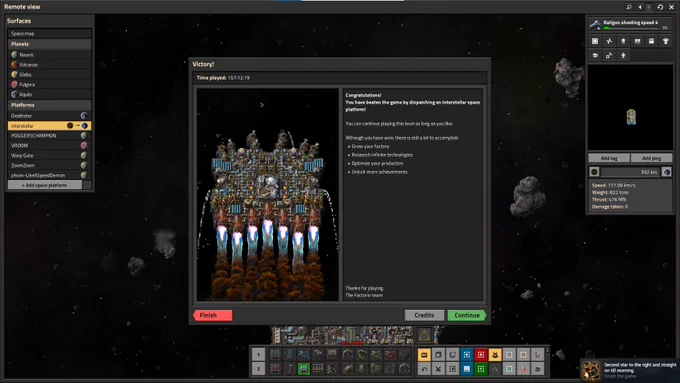
Task: Click Add tag under the minimap
Action: (x=609, y=158)
